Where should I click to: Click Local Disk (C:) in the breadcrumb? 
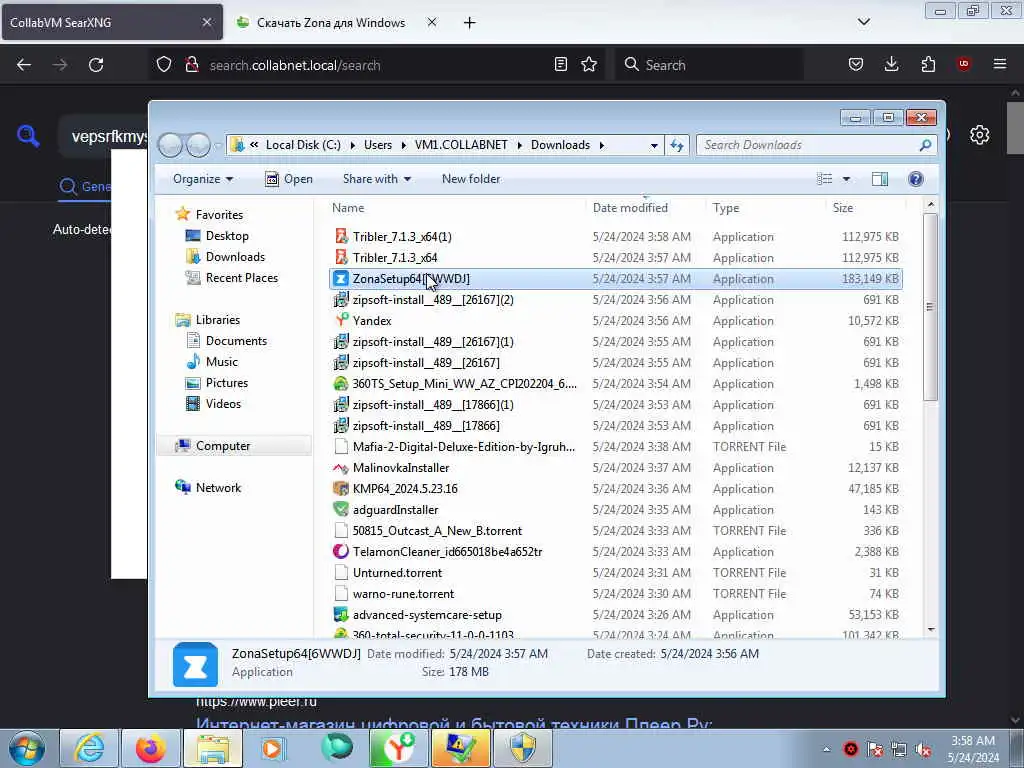[x=303, y=145]
